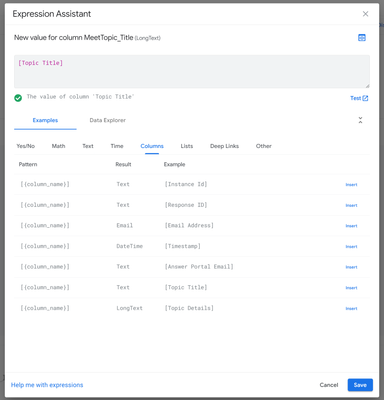This screenshot has height=400, width=384.
Task: Insert the [Response ID] example
Action: tap(351, 205)
